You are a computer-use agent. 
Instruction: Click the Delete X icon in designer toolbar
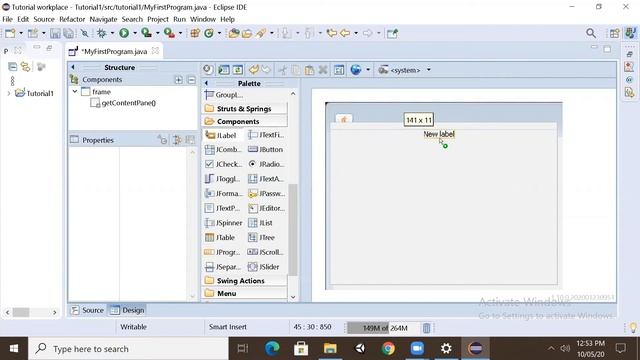[323, 70]
